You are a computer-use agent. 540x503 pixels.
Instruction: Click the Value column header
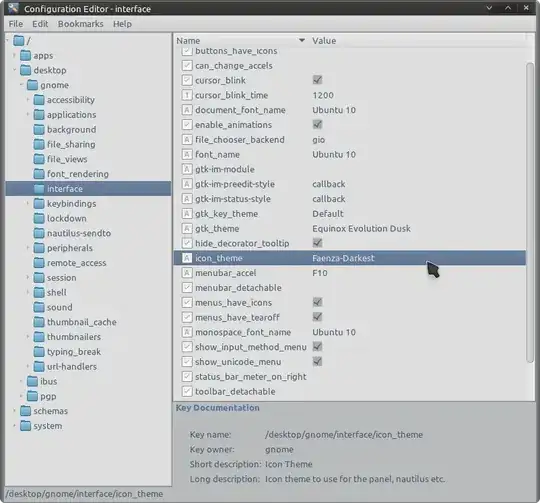(x=417, y=41)
